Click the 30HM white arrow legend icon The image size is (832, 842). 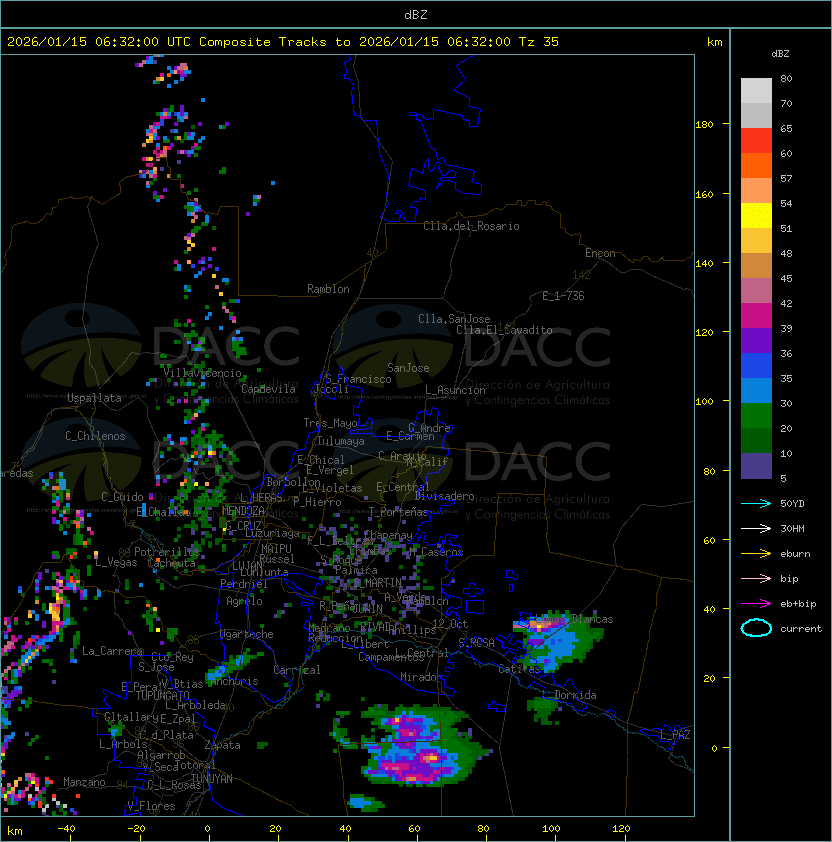pos(756,528)
